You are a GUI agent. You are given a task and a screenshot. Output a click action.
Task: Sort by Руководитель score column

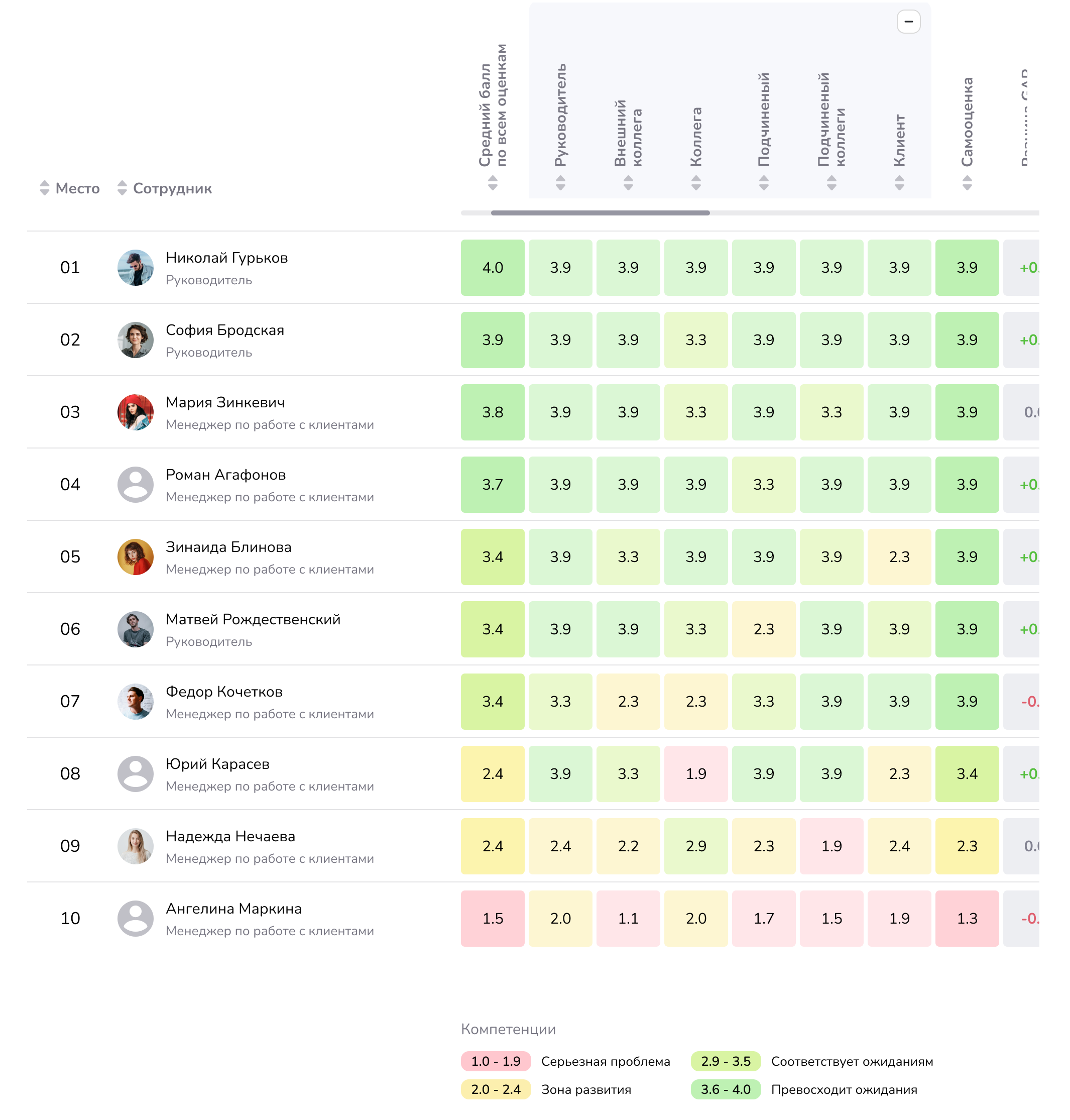560,183
